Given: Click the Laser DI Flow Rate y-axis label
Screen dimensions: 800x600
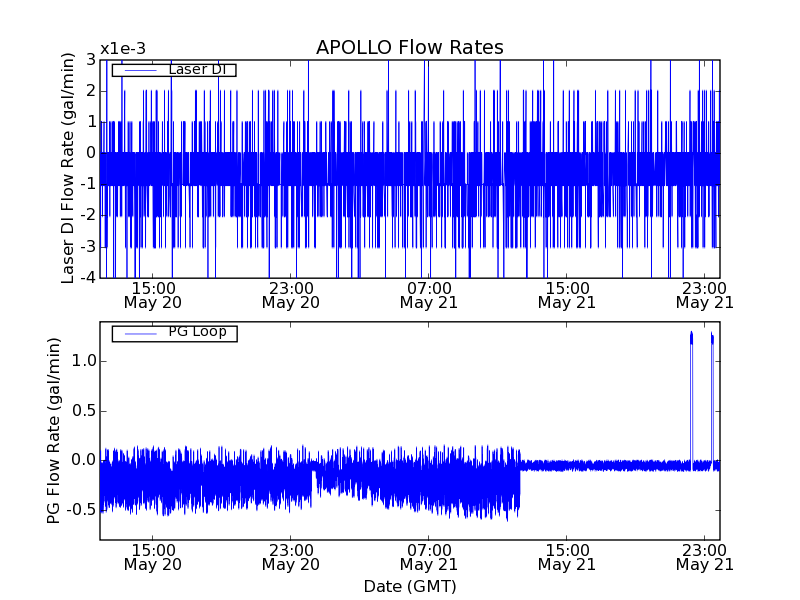Looking at the screenshot, I should point(68,169).
